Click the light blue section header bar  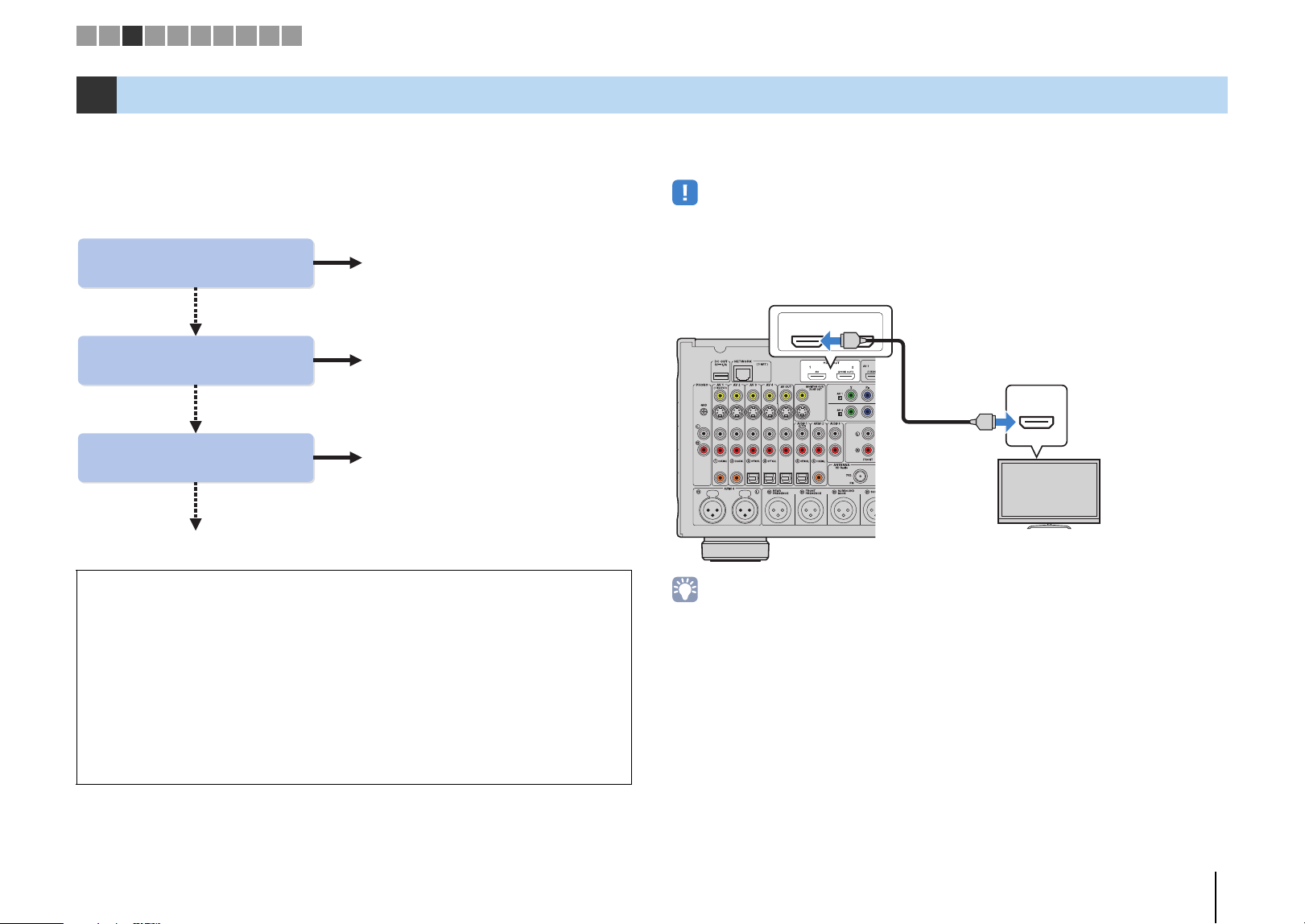pyautogui.click(x=672, y=95)
